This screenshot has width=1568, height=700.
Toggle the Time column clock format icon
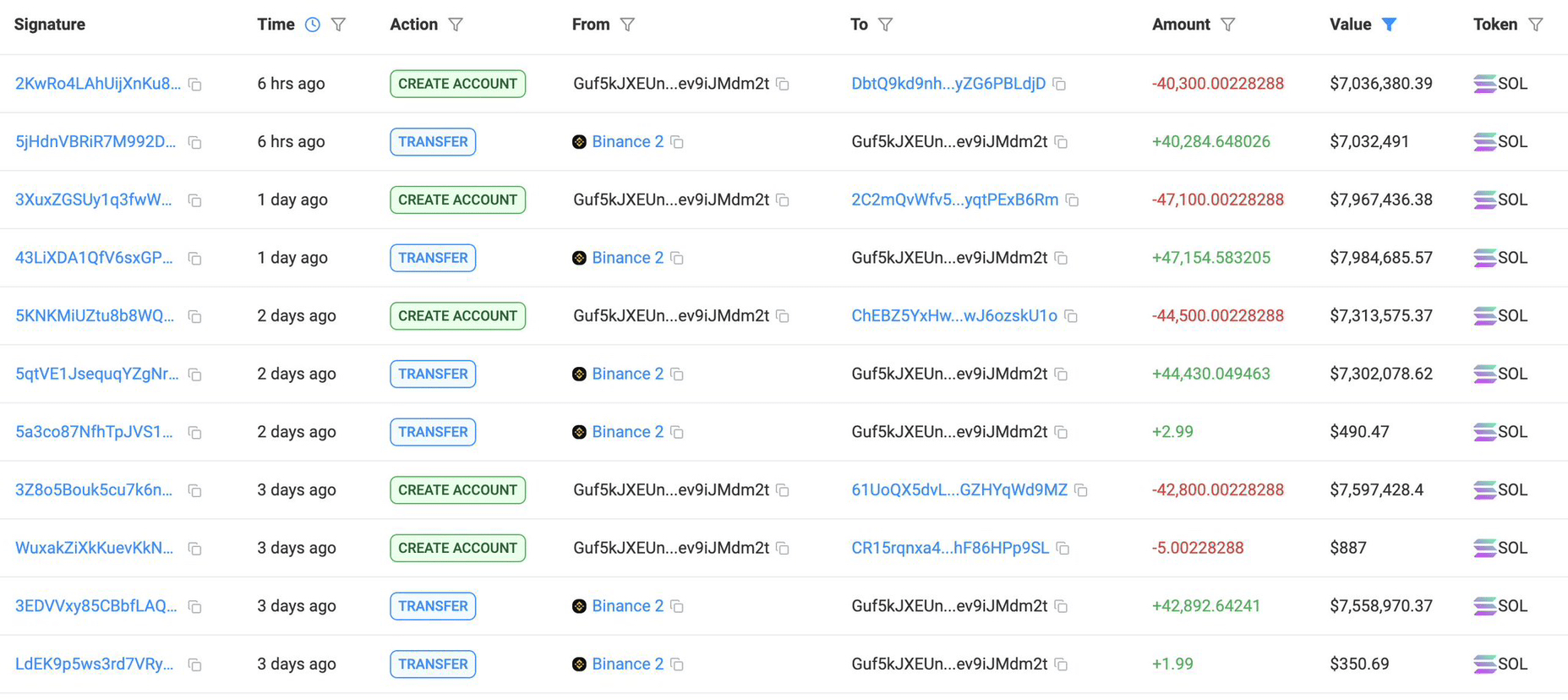coord(313,25)
